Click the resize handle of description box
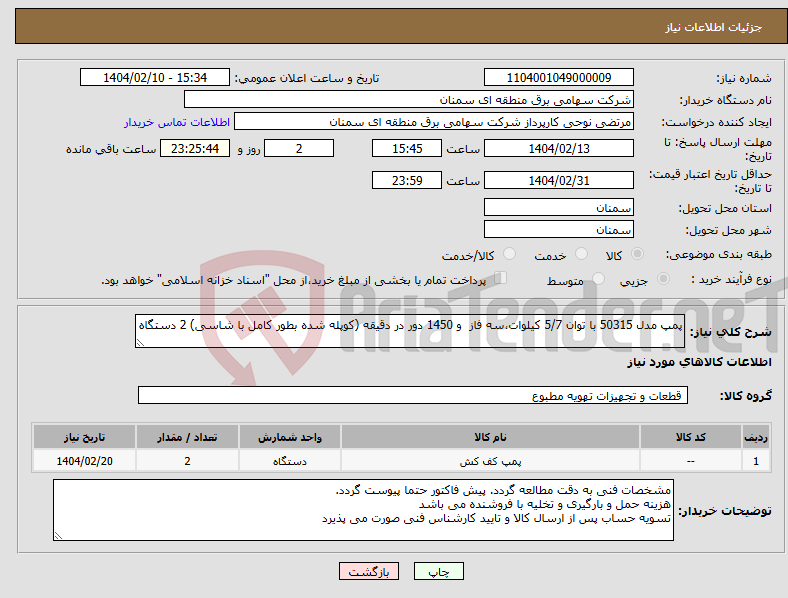 click(x=140, y=343)
